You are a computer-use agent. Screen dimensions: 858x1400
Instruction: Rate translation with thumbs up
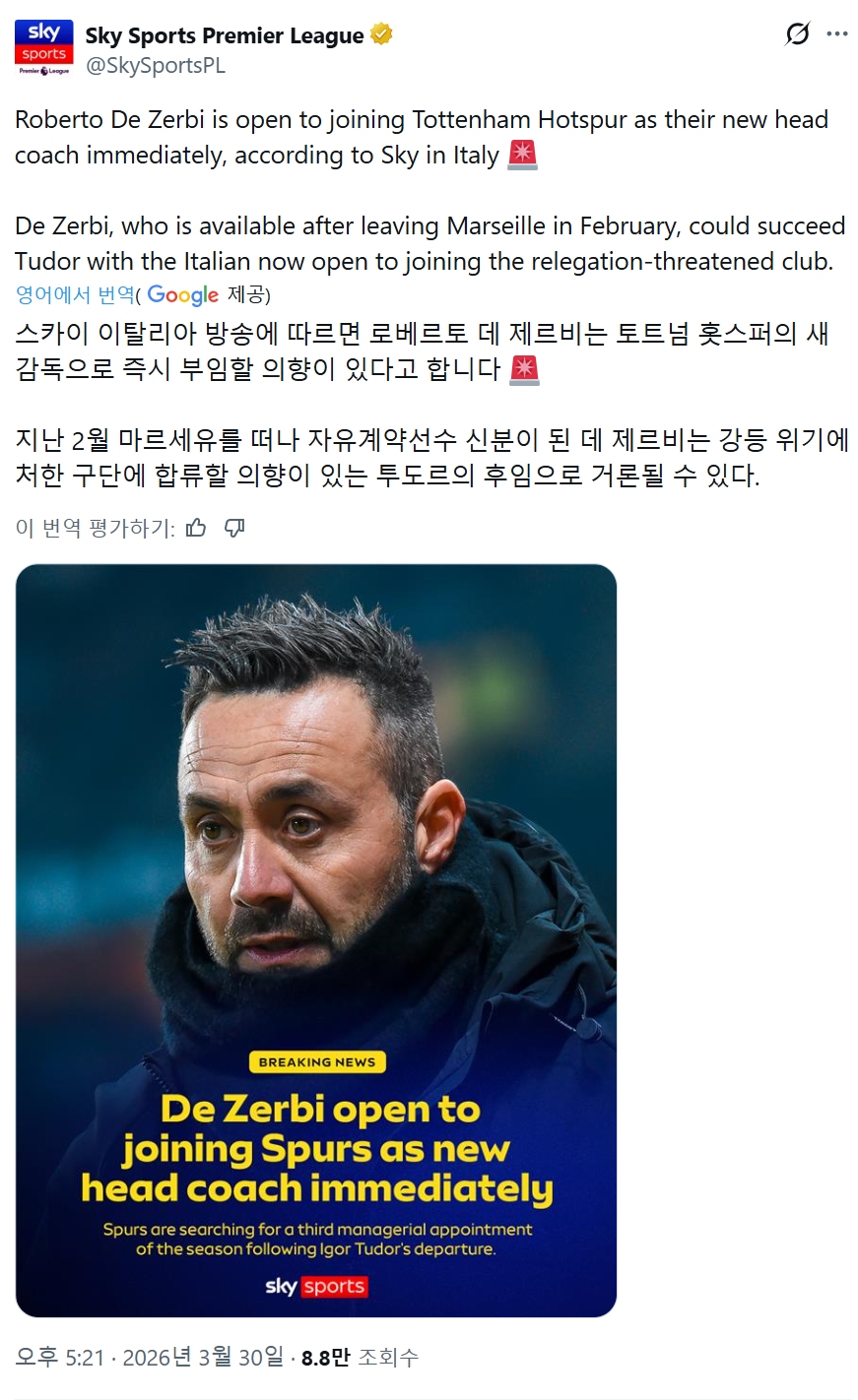coord(196,528)
